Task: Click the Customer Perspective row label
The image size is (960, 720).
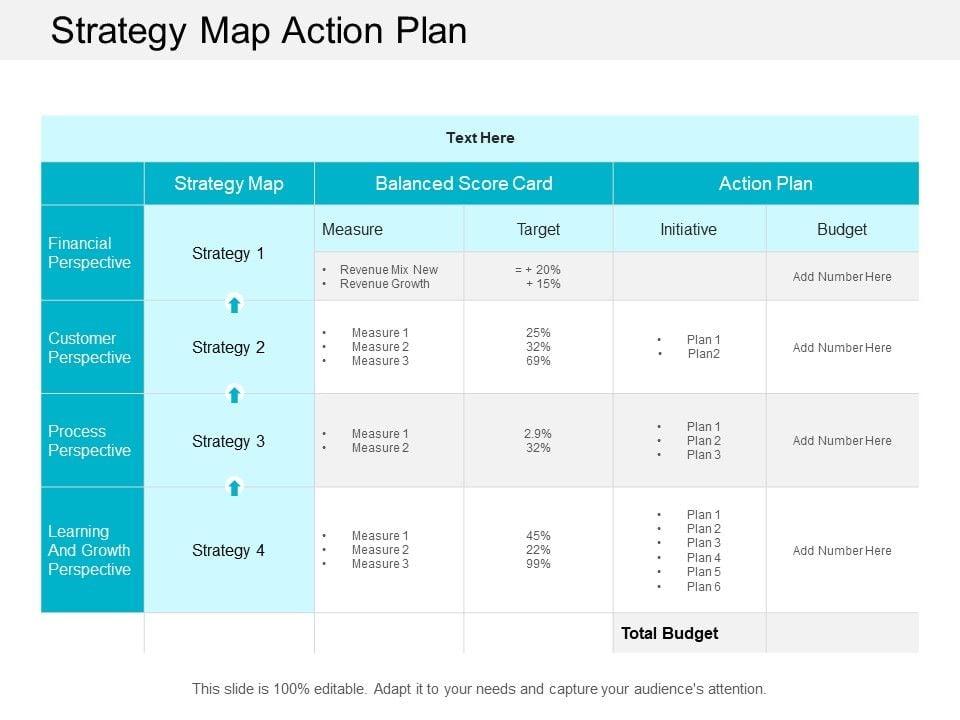Action: point(90,347)
